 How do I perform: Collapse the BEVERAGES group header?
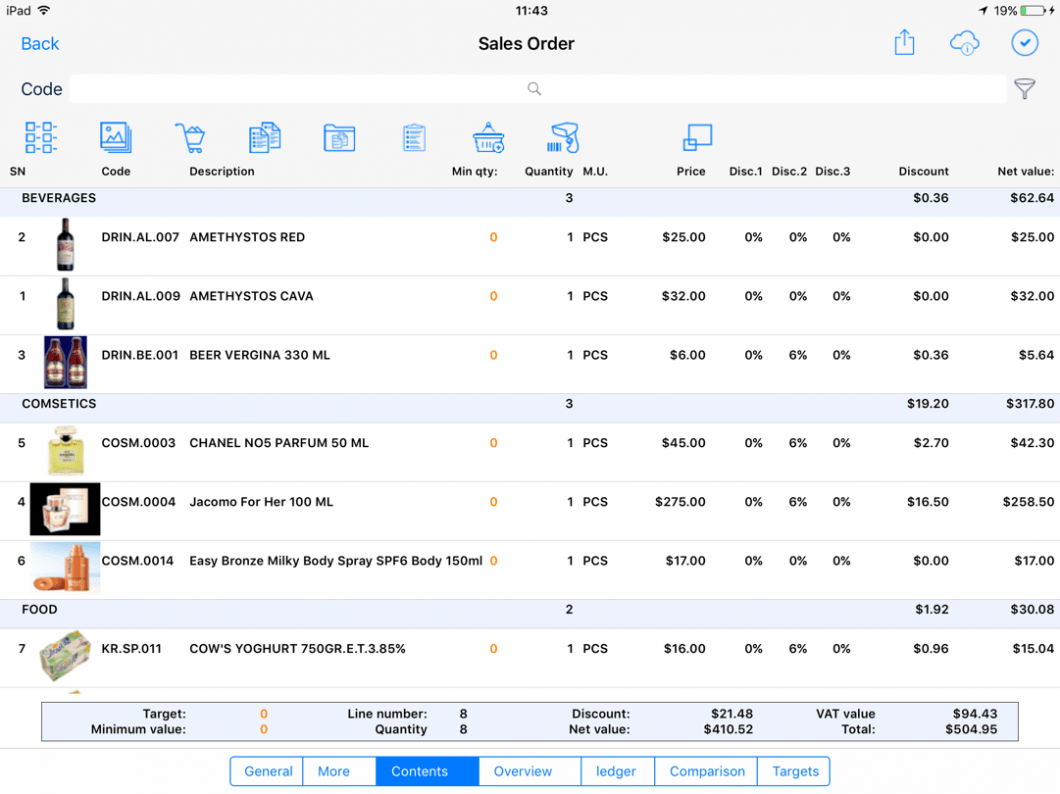tap(530, 198)
